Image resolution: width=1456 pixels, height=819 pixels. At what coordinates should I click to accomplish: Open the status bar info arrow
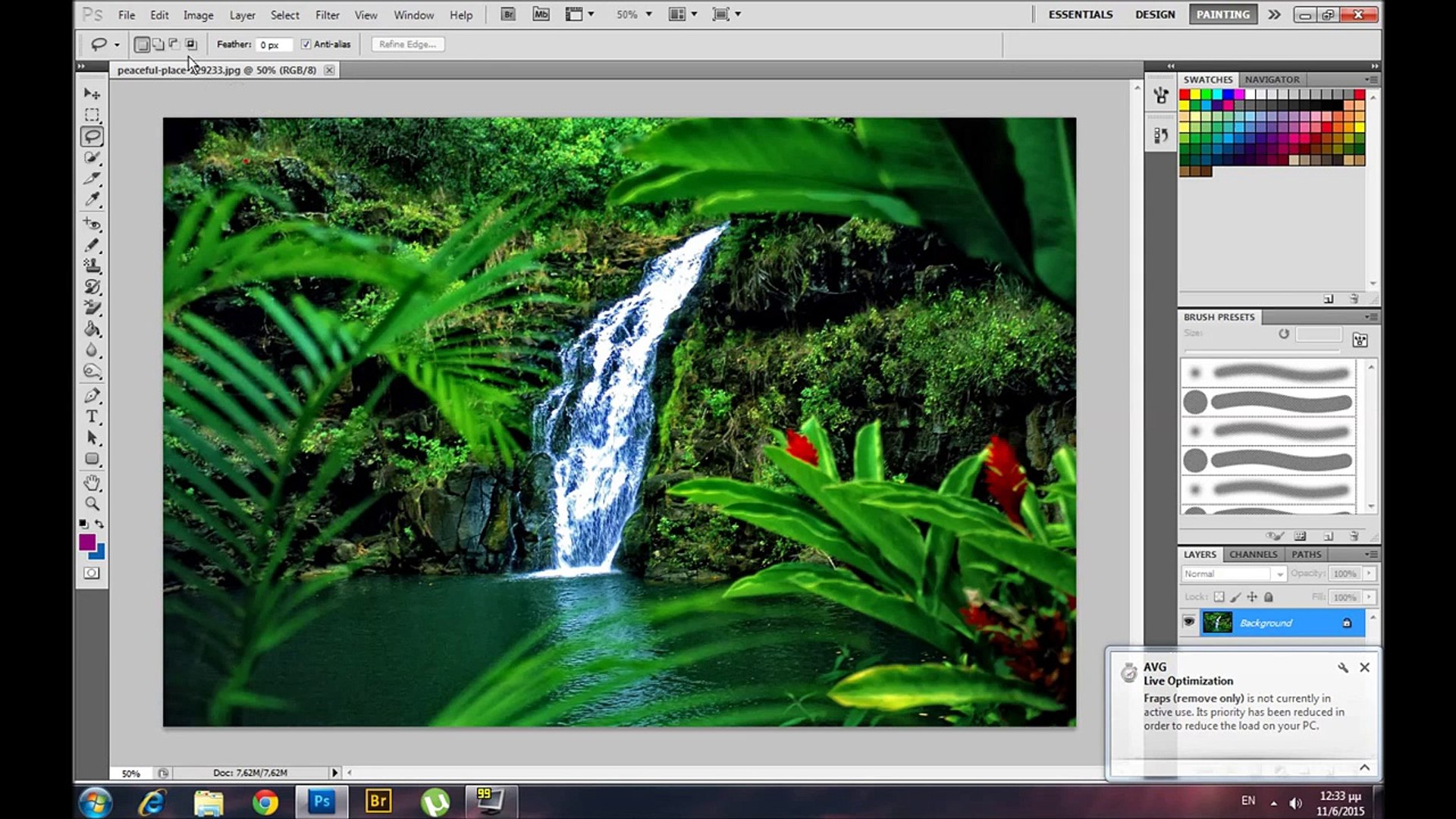(334, 773)
